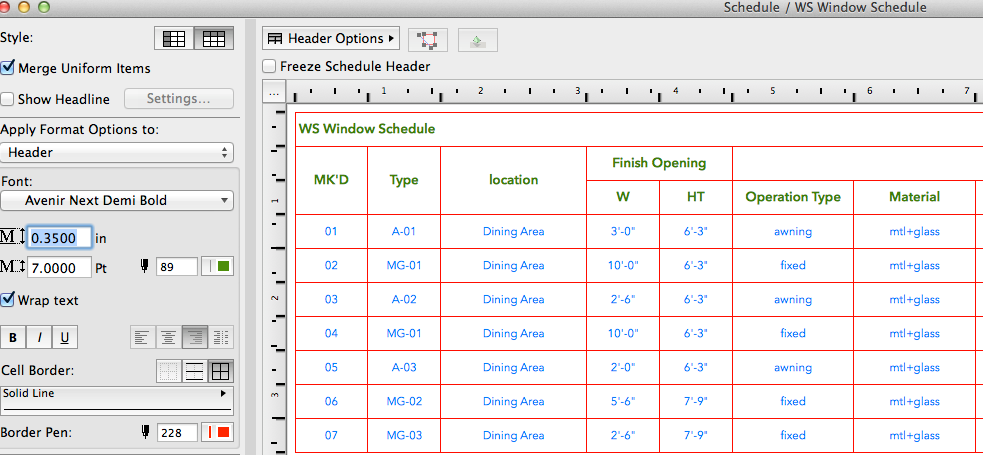
Task: Click the A-01 type cell
Action: click(404, 231)
